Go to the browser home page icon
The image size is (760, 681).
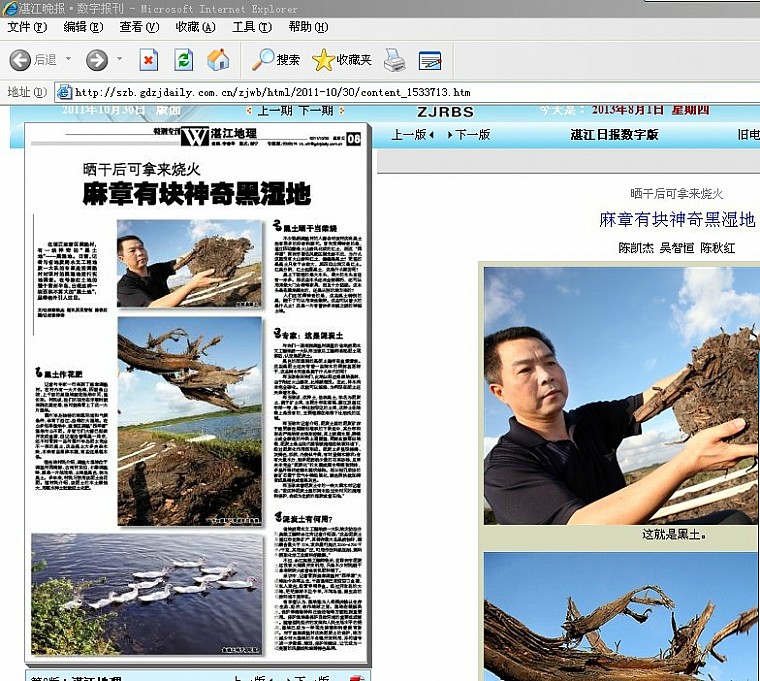click(218, 60)
